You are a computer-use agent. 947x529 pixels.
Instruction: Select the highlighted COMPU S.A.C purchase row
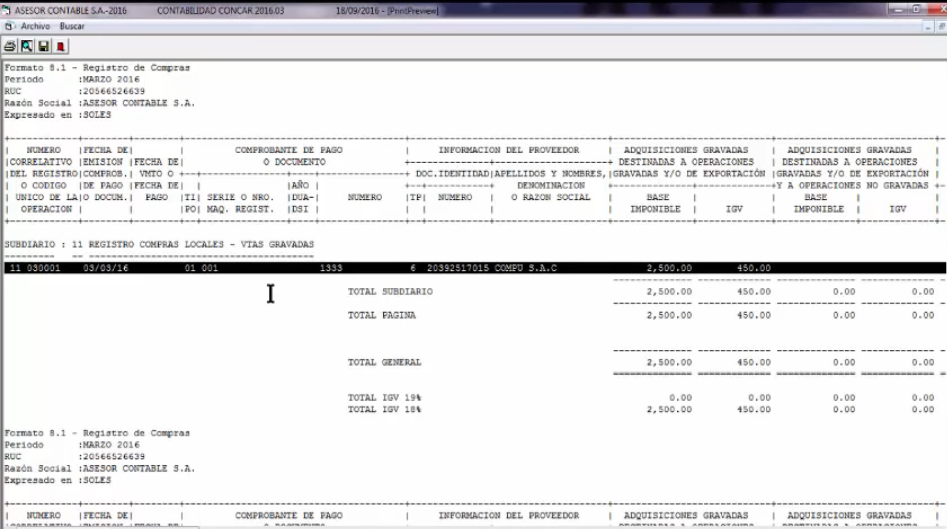point(475,268)
